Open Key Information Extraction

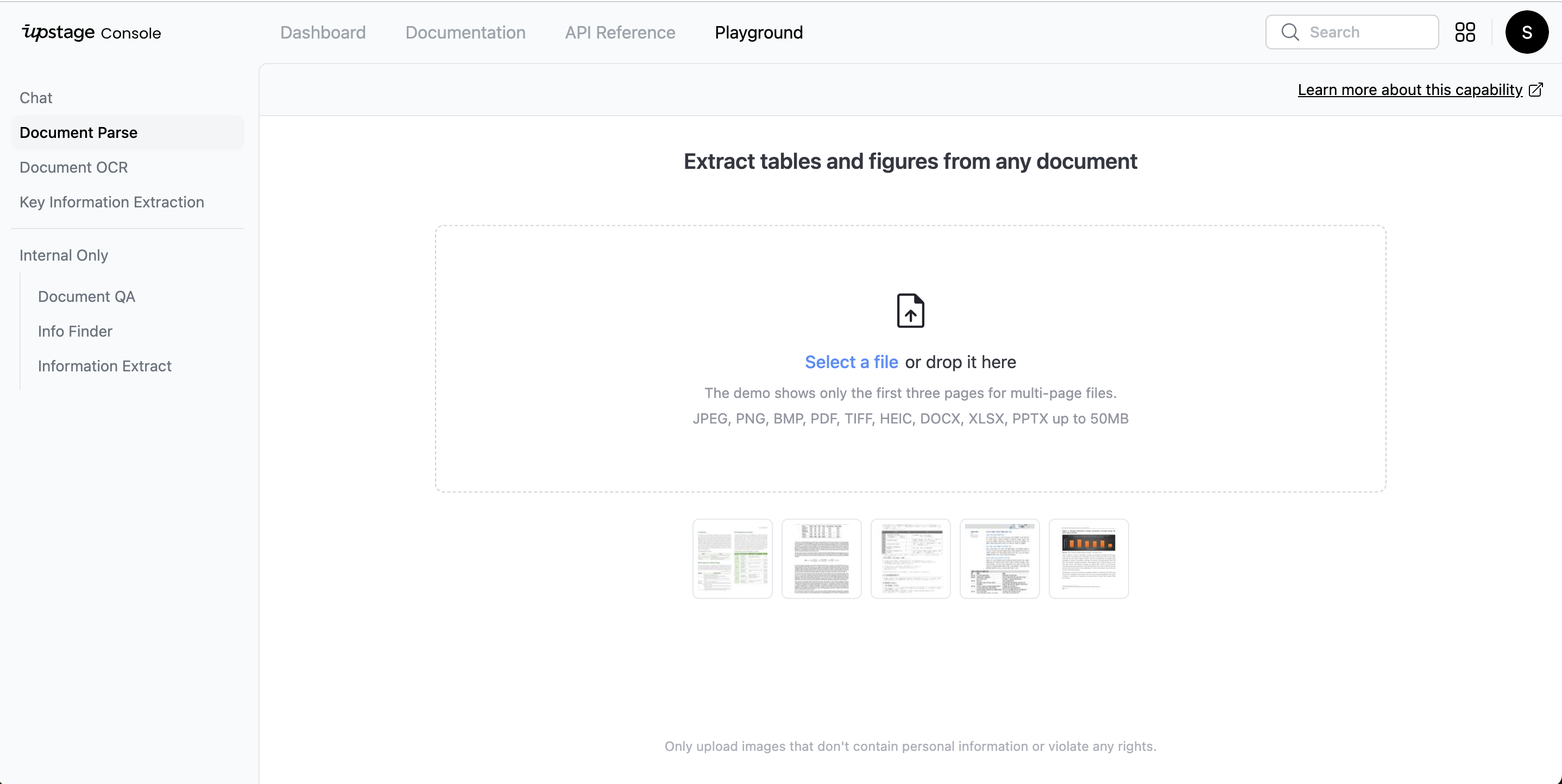tap(111, 202)
